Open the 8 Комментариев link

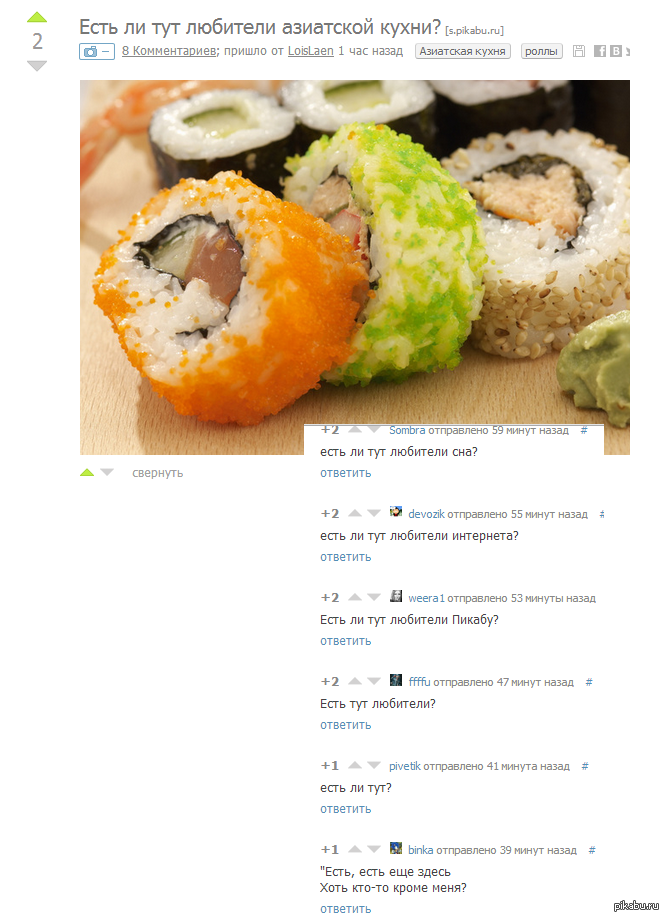(168, 51)
